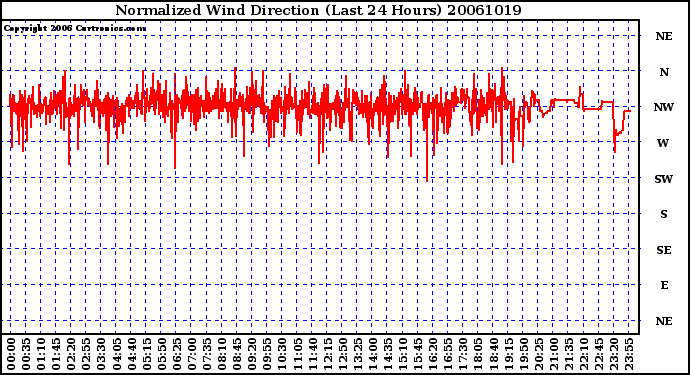Click the '06:25' time axis label
Screen dimensions: 690x375
[177, 354]
